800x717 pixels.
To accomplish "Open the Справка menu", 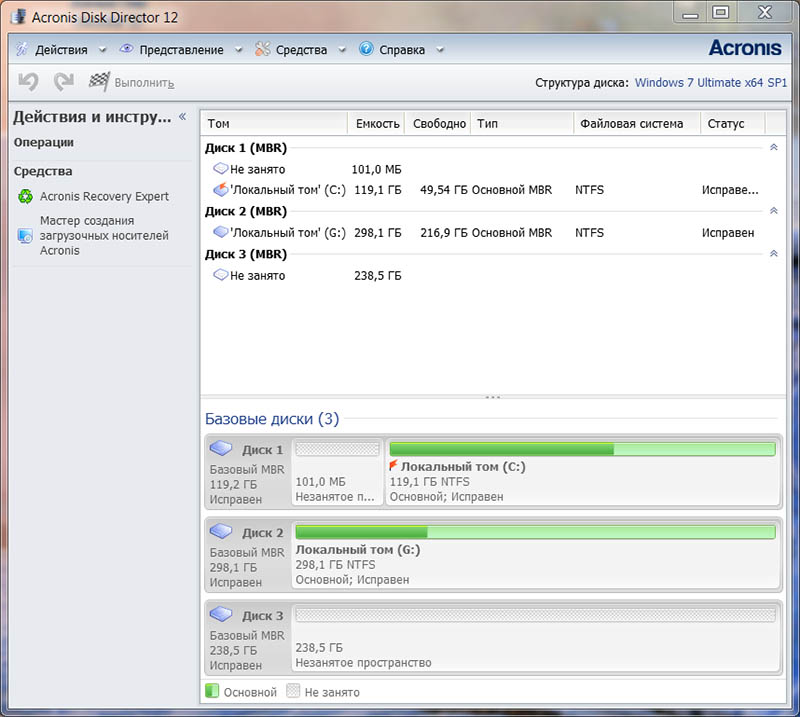I will click(x=402, y=50).
